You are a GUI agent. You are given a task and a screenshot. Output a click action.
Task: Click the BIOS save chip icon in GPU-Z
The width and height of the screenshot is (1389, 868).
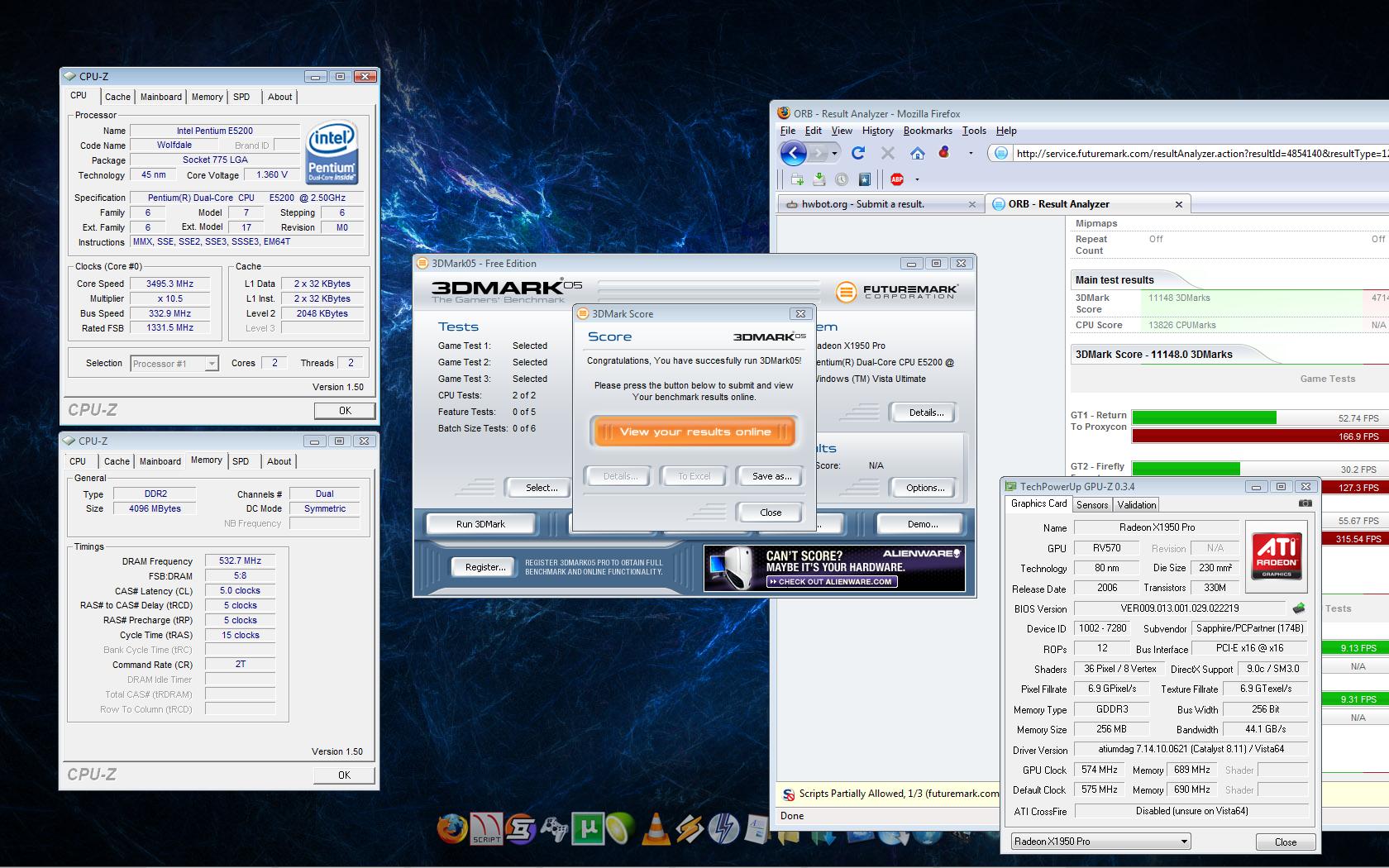point(1299,608)
